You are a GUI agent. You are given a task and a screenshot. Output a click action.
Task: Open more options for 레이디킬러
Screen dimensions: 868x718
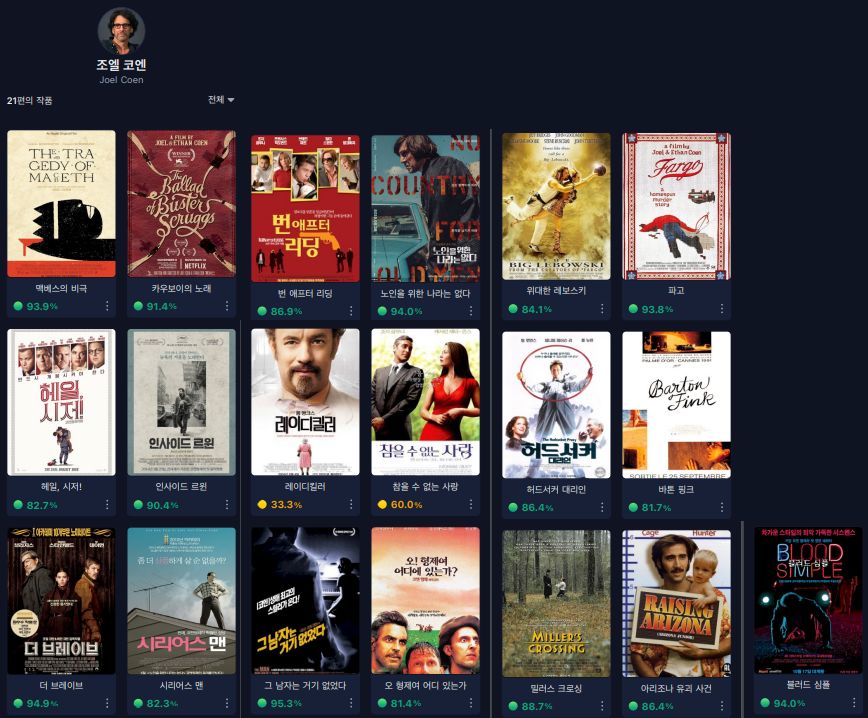click(x=351, y=504)
